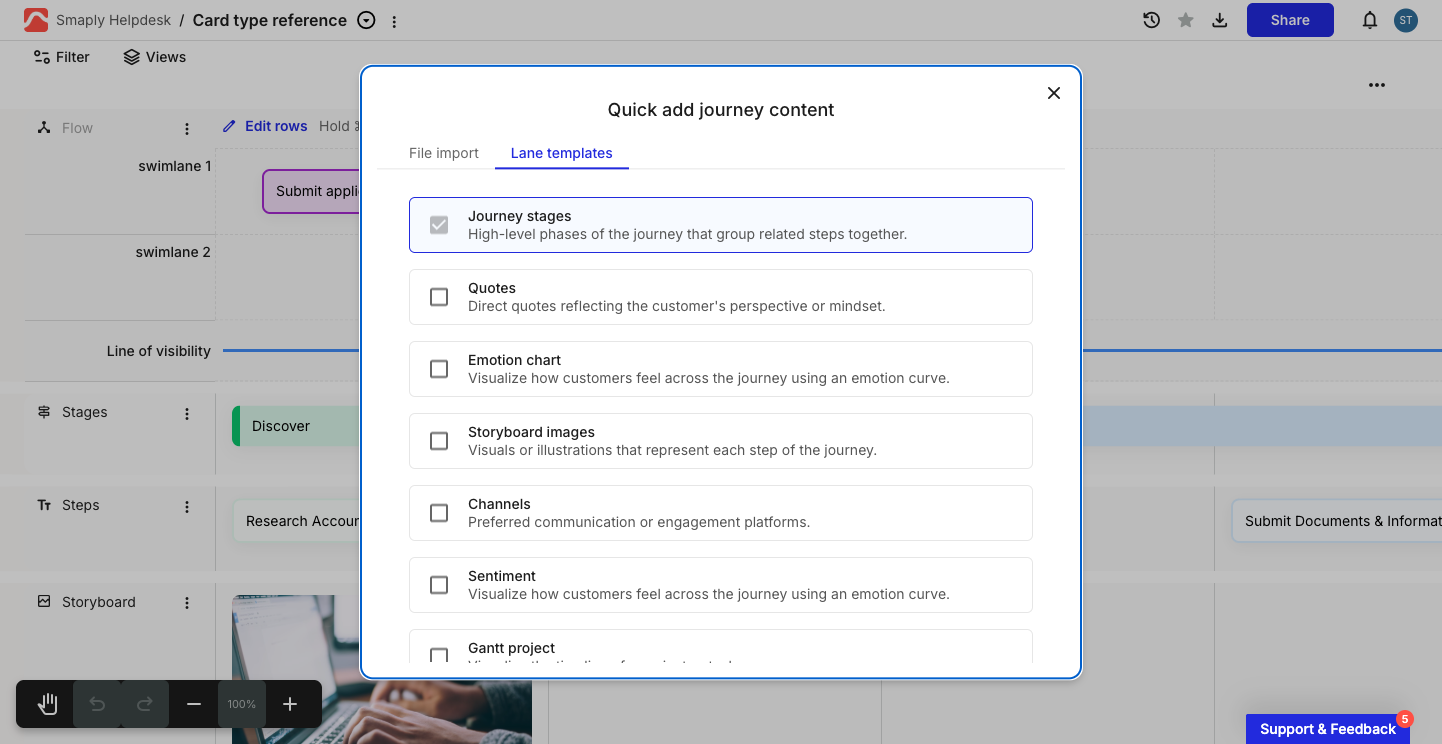Check the Quotes template checkbox
1442x744 pixels.
pyautogui.click(x=439, y=297)
